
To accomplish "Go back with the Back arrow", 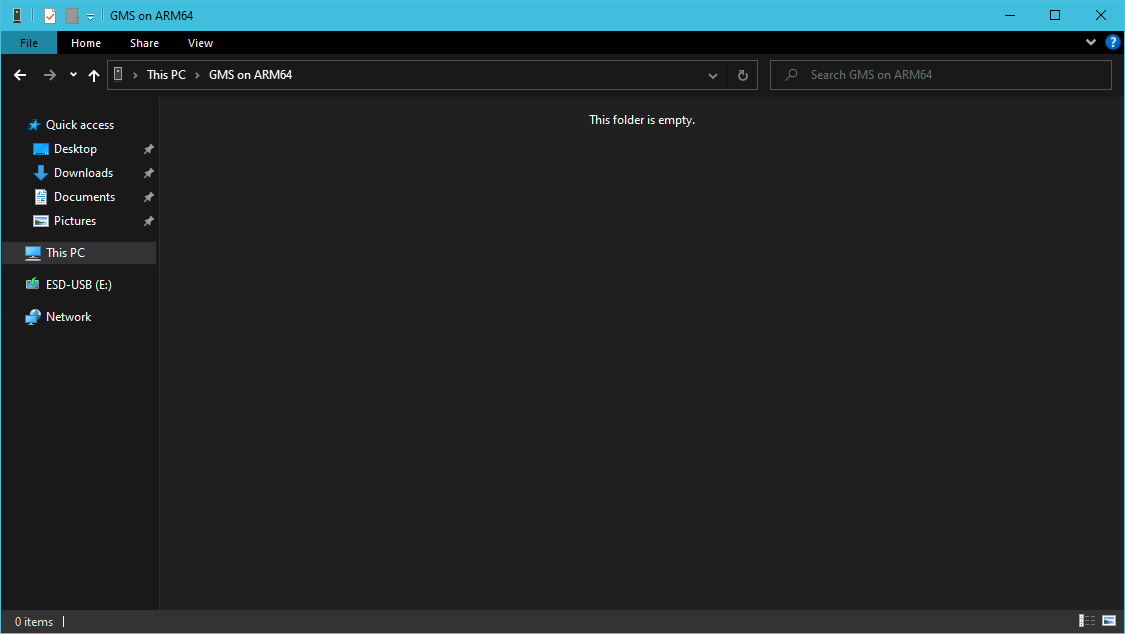I will (x=20, y=75).
